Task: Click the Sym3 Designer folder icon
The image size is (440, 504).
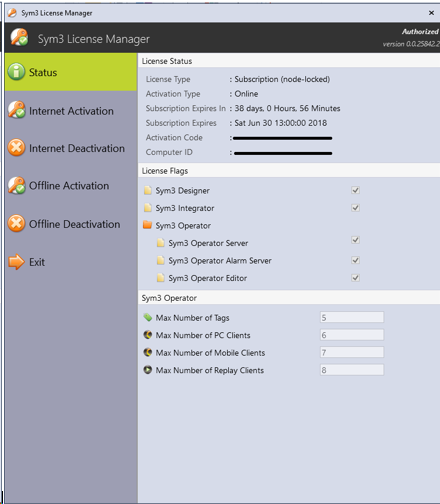Action: pos(147,190)
